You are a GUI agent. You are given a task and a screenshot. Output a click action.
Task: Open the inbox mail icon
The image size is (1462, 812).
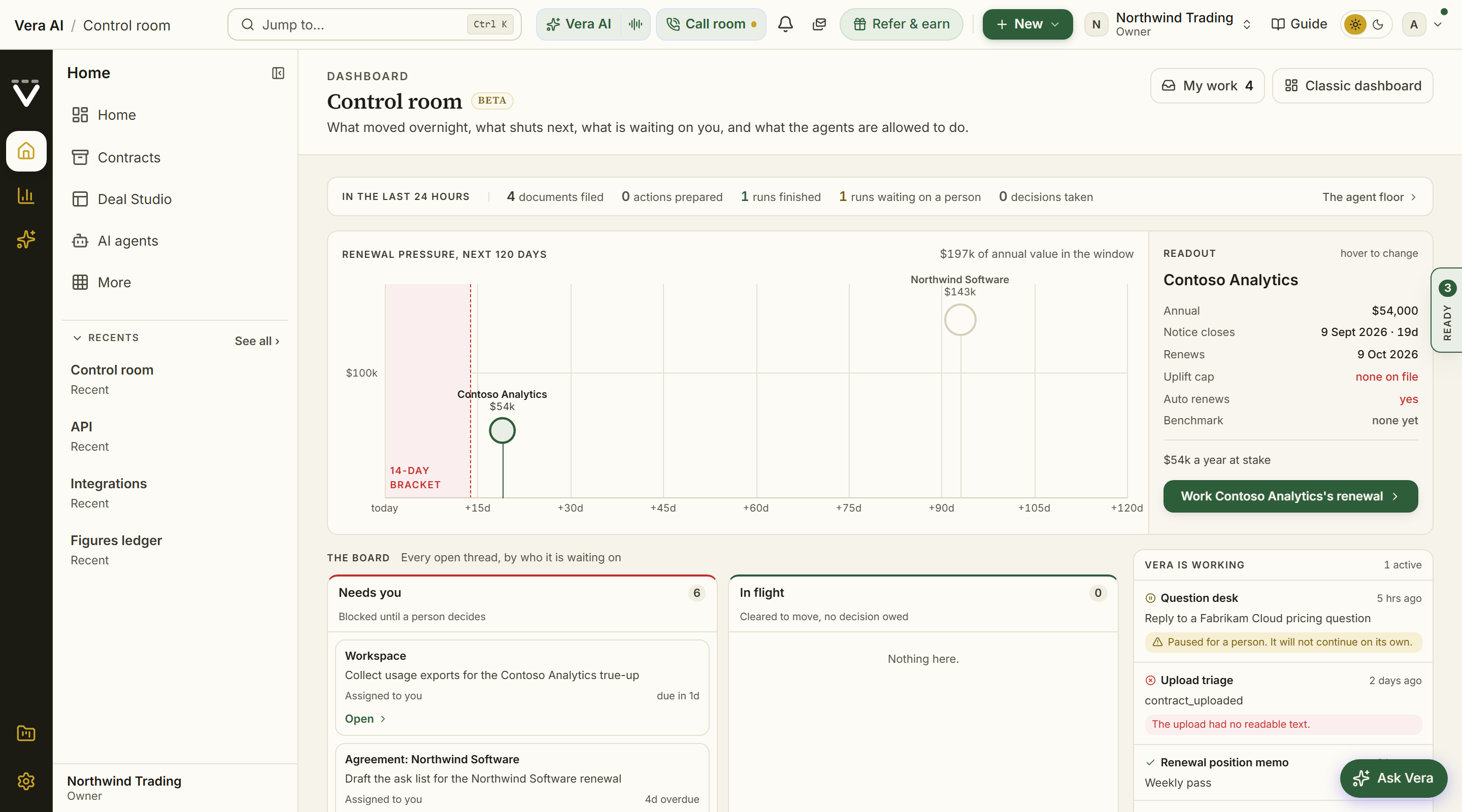pos(819,24)
